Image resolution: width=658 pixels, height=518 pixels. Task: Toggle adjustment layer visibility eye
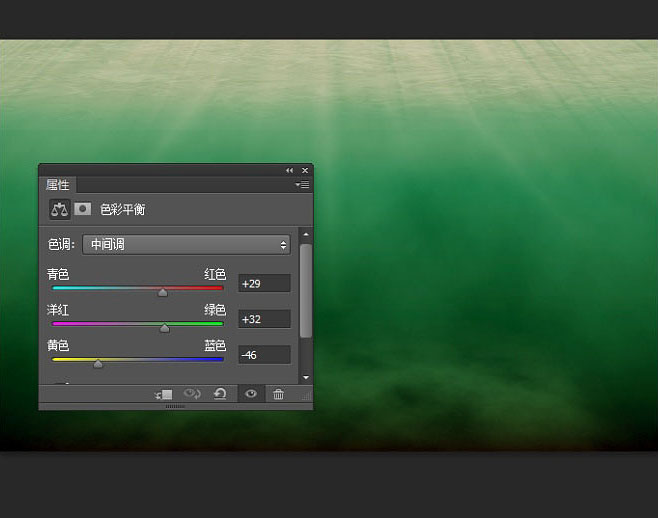[251, 394]
